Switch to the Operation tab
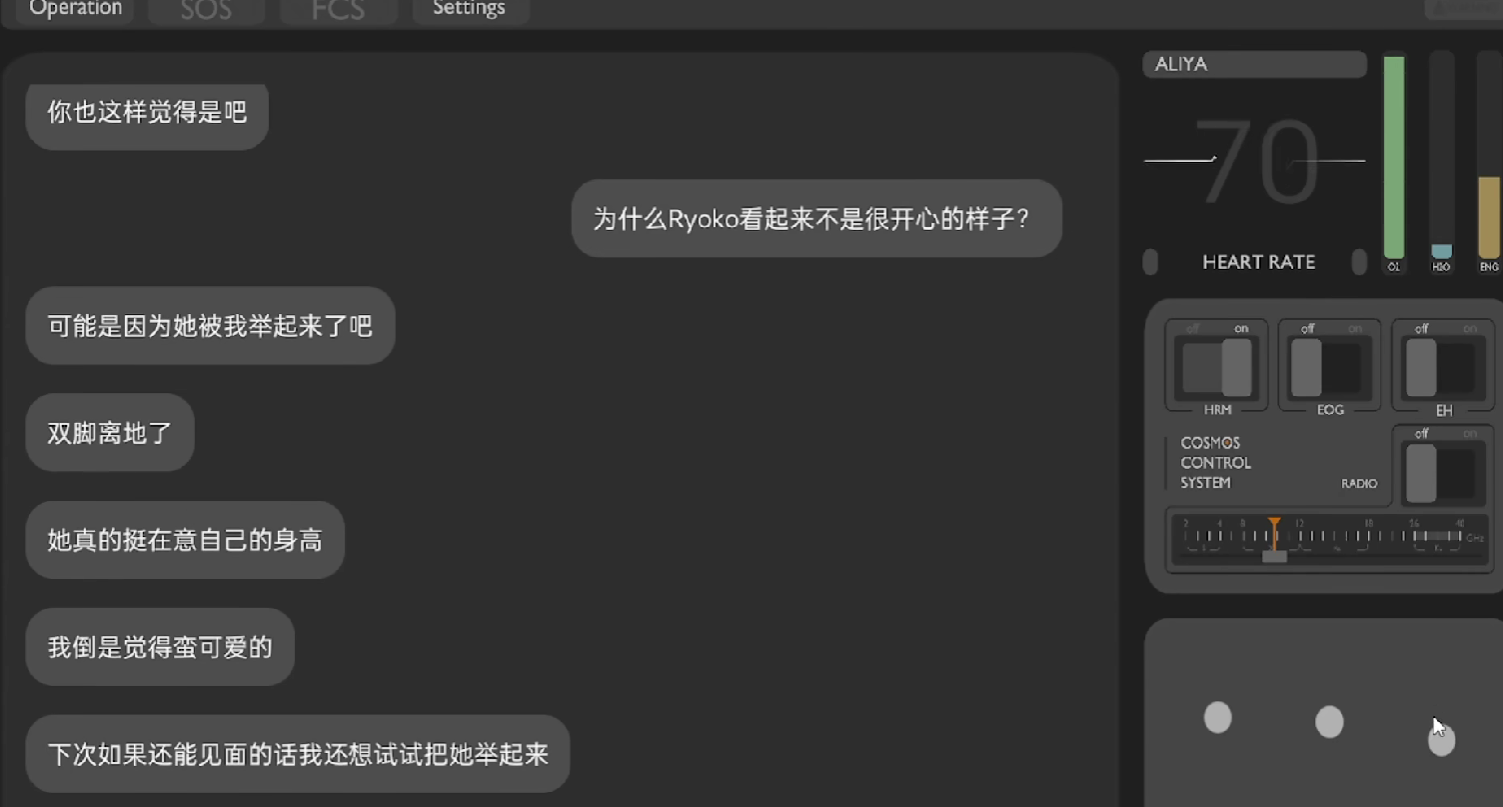The image size is (1503, 807). coord(75,9)
